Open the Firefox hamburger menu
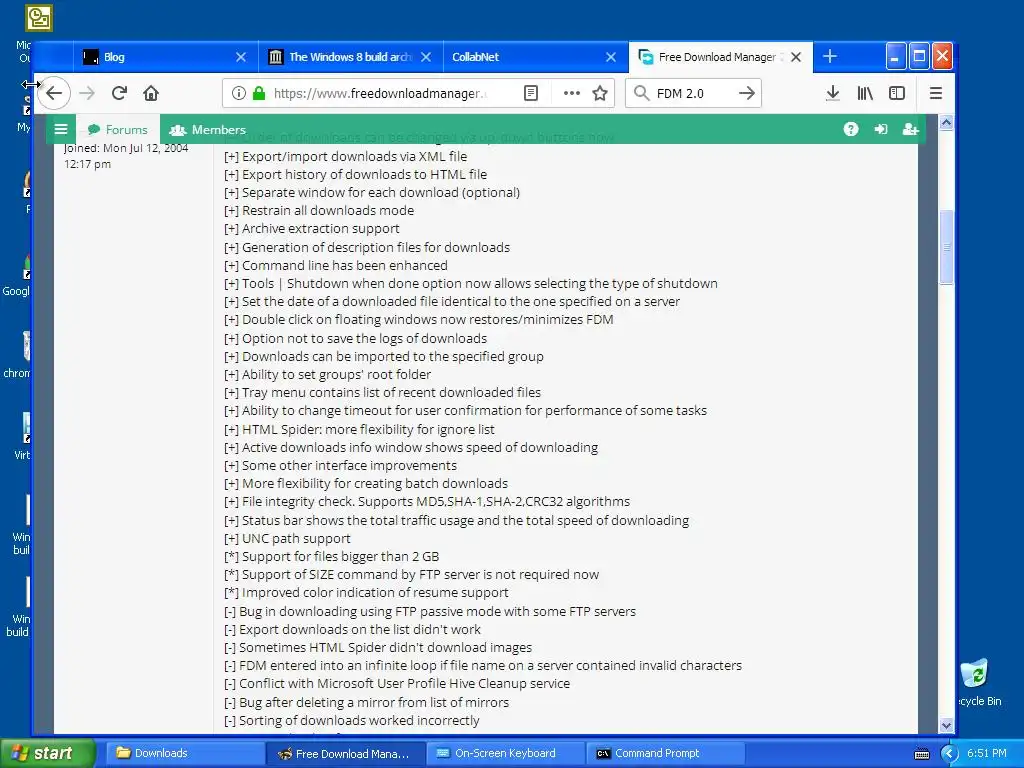 (x=935, y=93)
